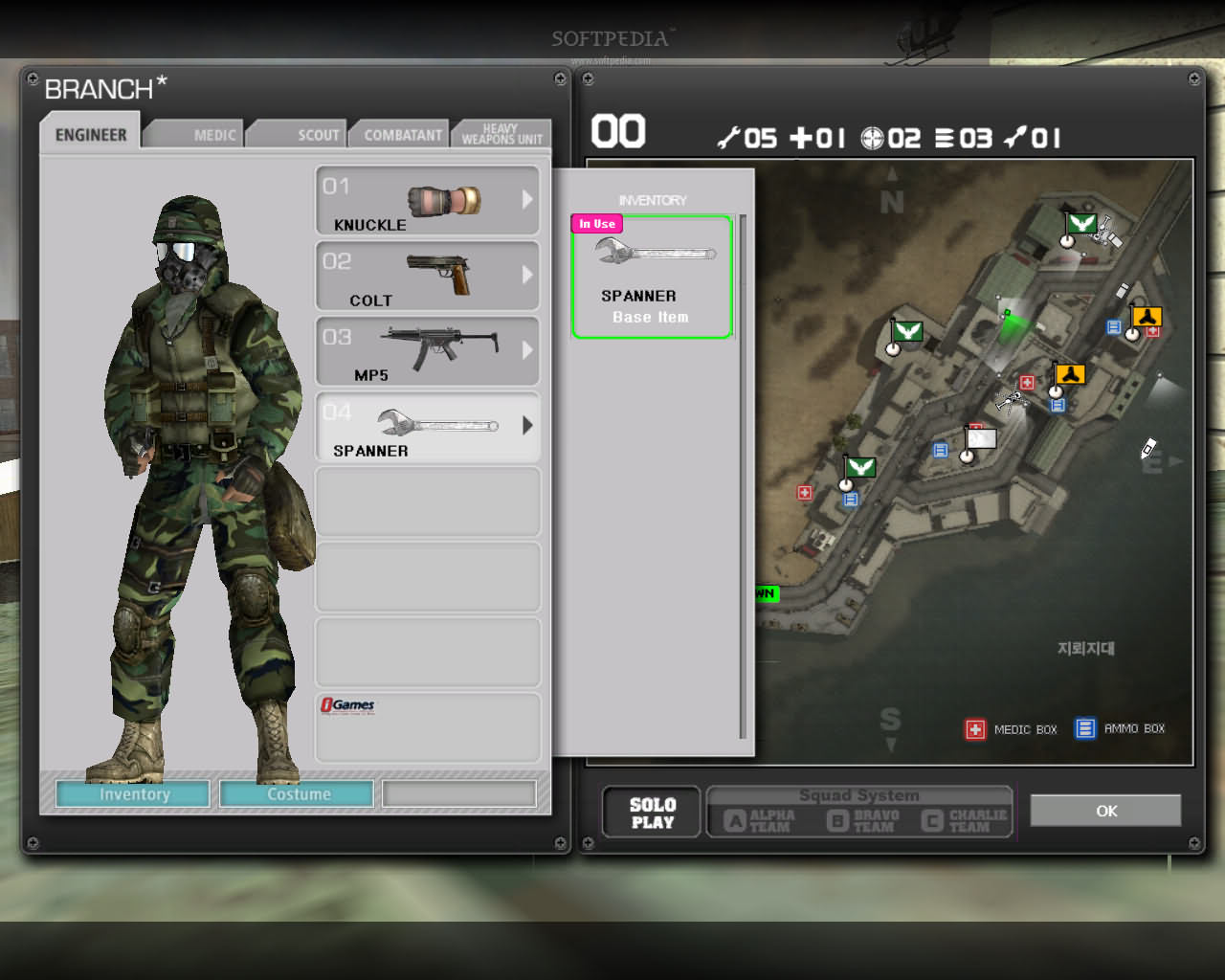Click the Ammo Box legend icon
The image size is (1225, 980).
click(1084, 728)
